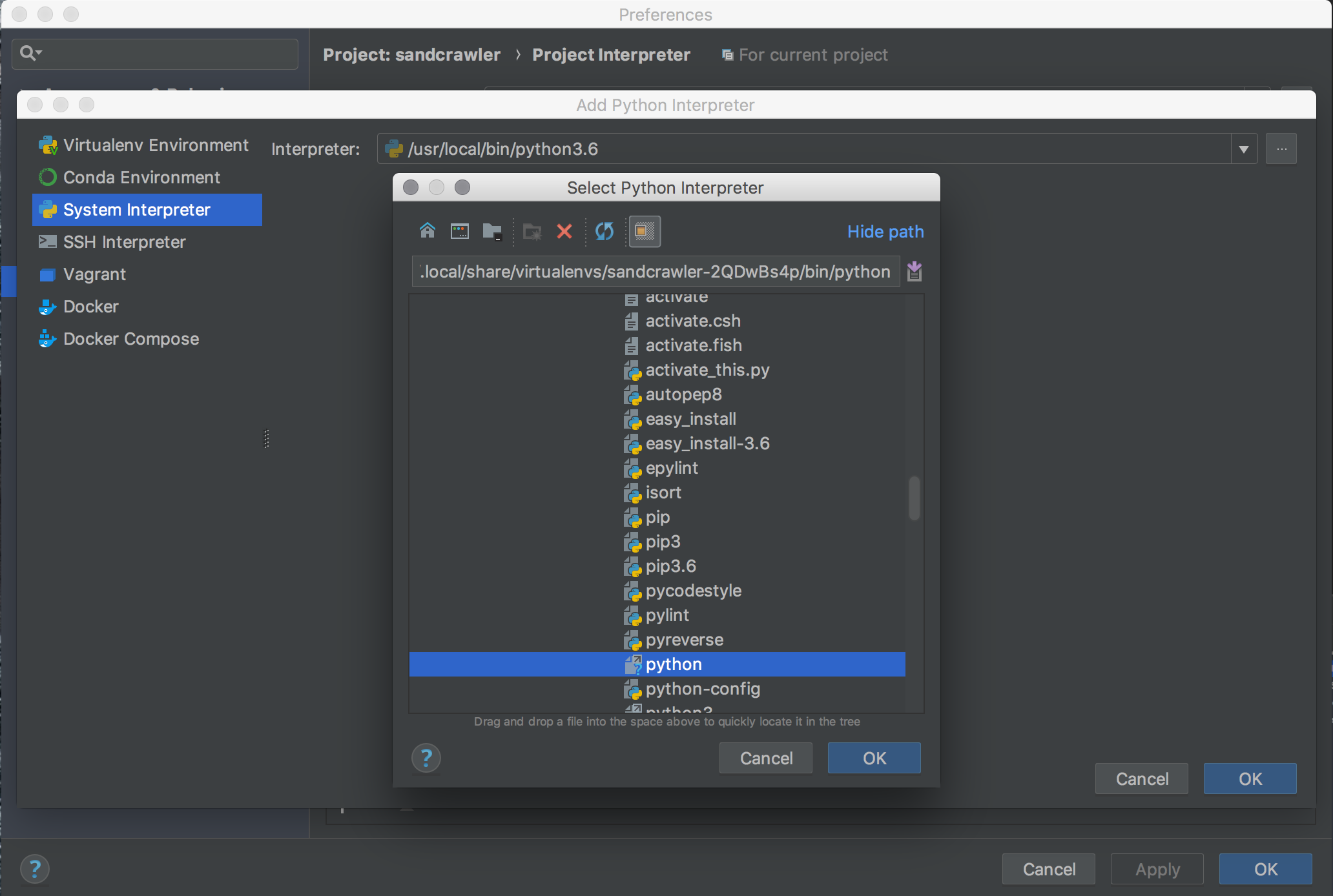Select Conda Environment from left sidebar
This screenshot has height=896, width=1333.
pyautogui.click(x=140, y=177)
